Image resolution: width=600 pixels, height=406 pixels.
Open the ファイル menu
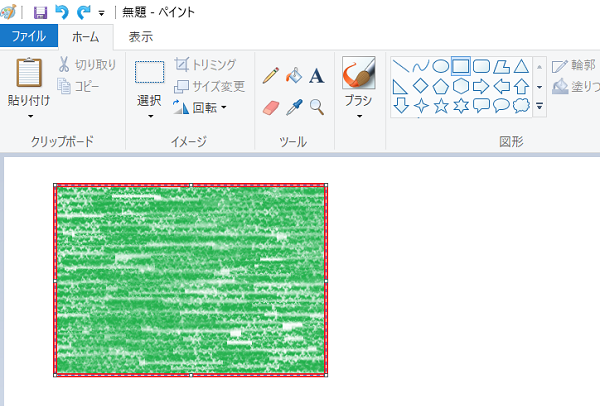[x=29, y=36]
